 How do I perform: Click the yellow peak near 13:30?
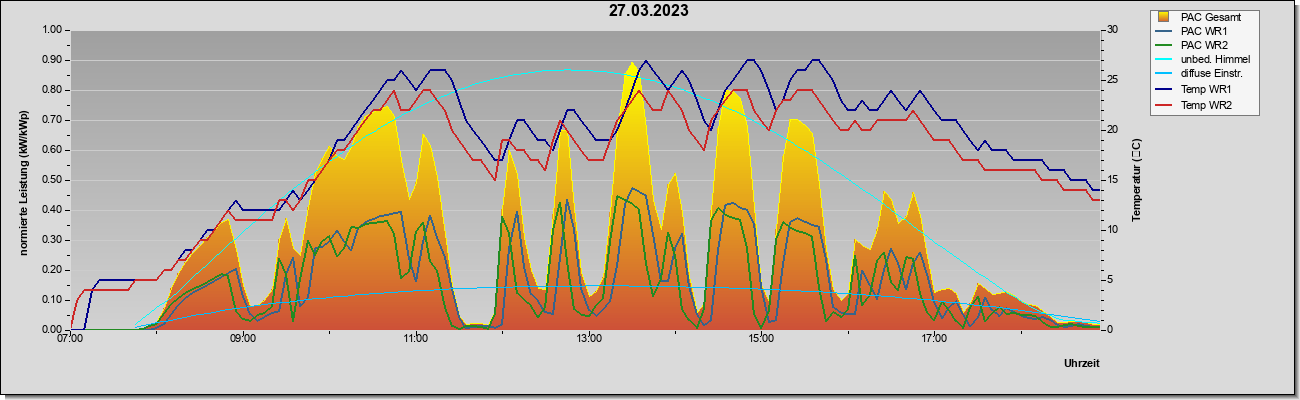click(x=631, y=68)
